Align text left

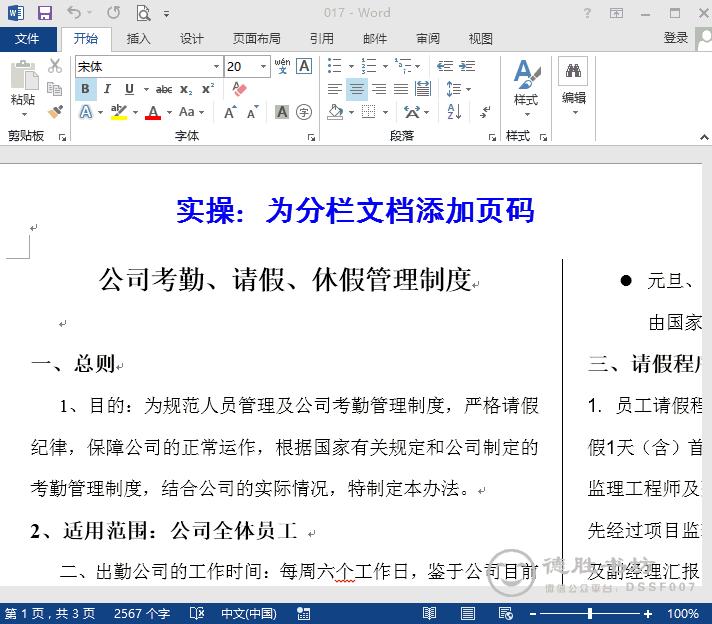[x=335, y=89]
